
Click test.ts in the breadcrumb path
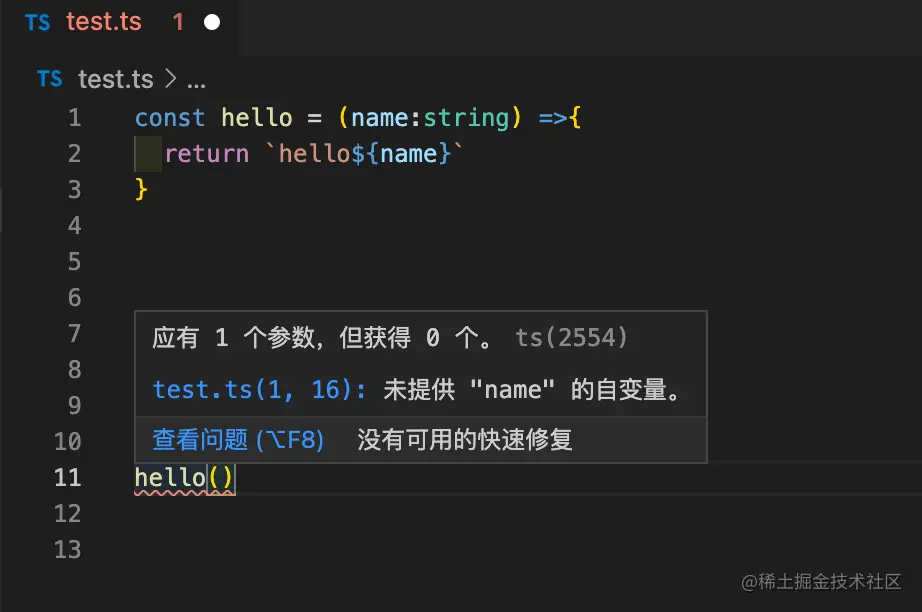pyautogui.click(x=117, y=79)
